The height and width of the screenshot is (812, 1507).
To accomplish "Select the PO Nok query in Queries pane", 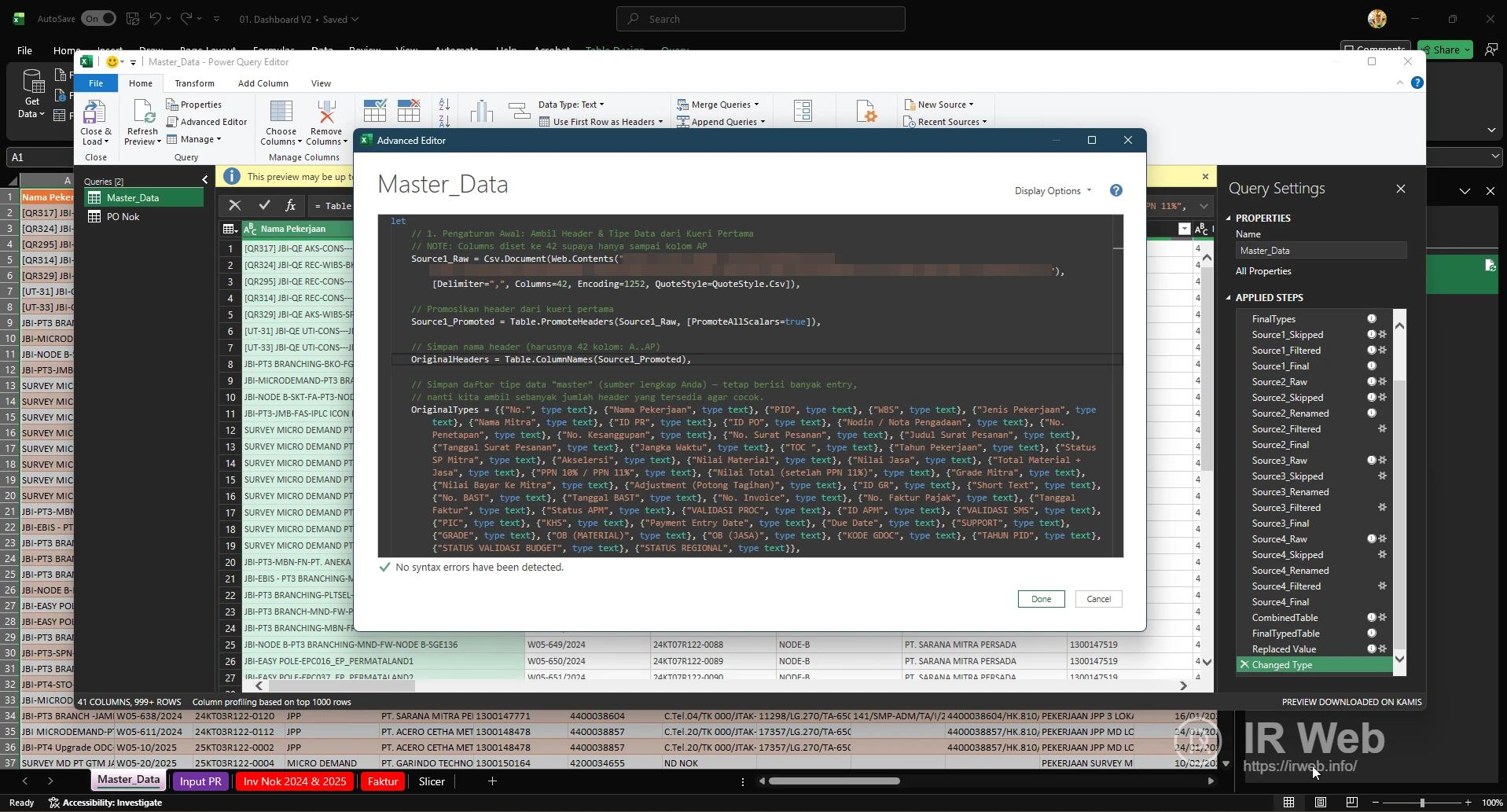I will point(123,216).
